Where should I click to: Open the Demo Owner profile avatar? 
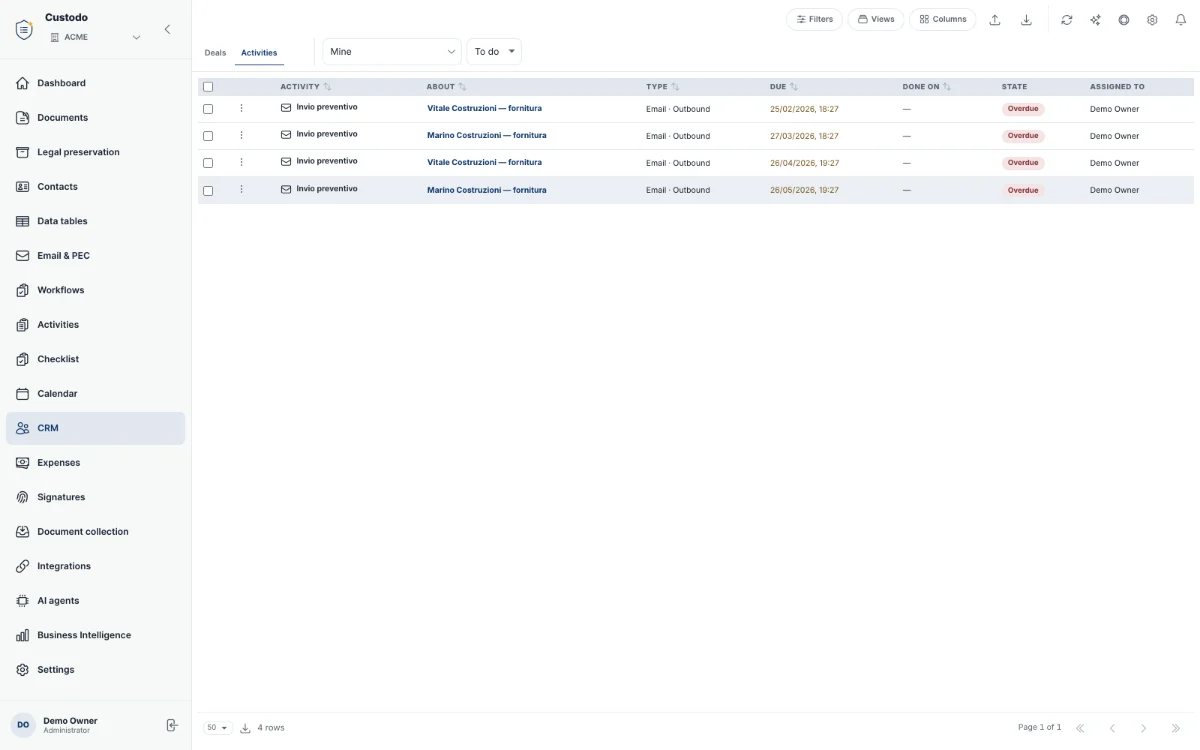pyautogui.click(x=23, y=725)
